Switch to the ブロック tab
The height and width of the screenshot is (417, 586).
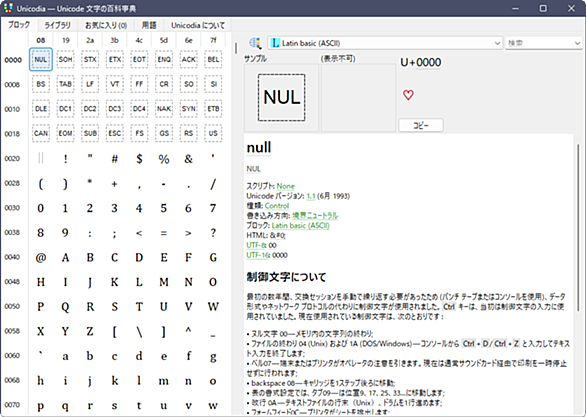[19, 25]
